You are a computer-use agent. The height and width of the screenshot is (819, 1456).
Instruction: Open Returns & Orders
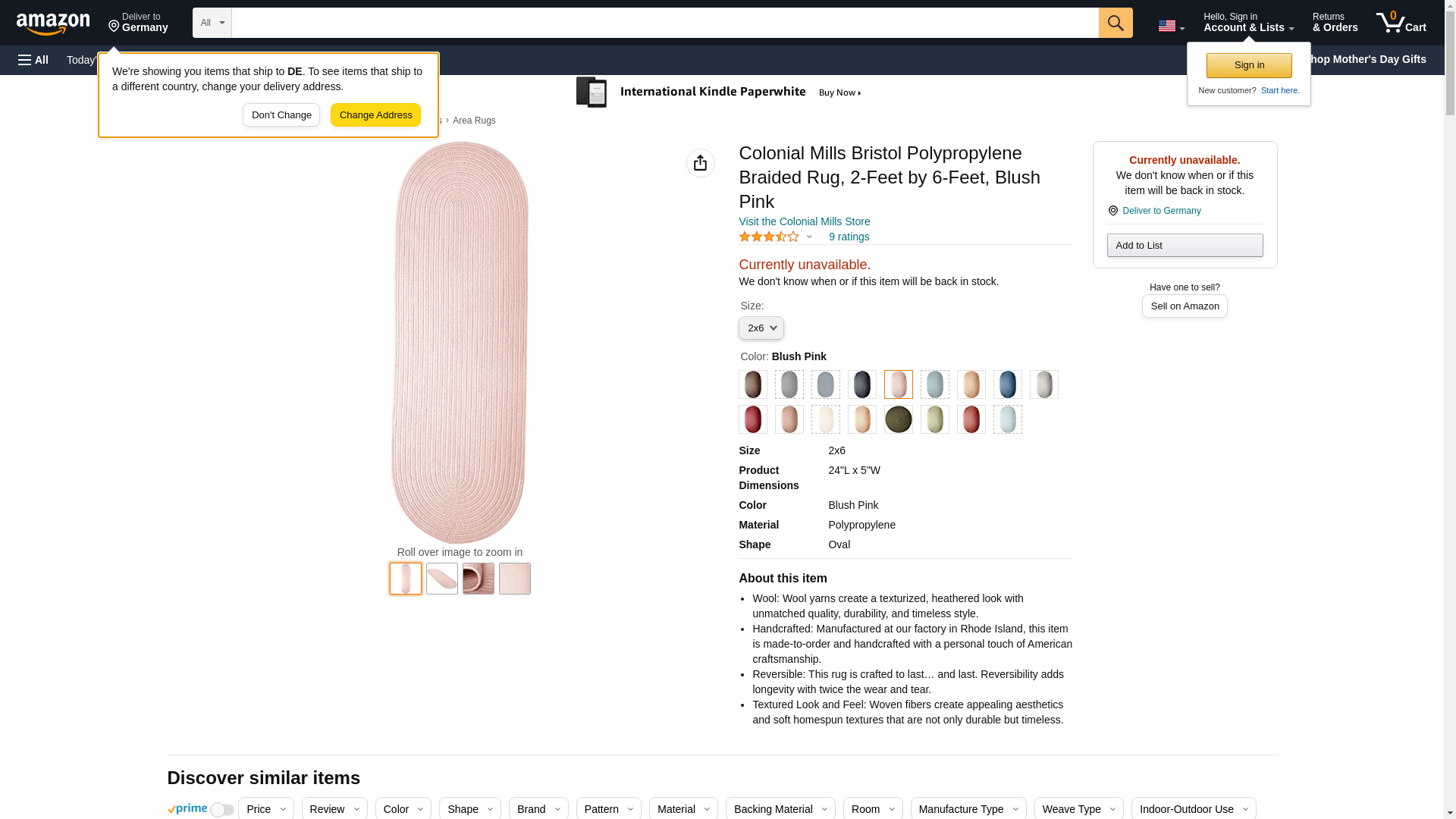(x=1335, y=23)
